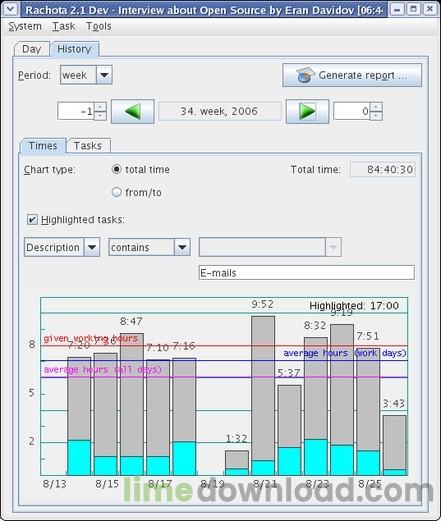Open the window menu icon in title bar
The width and height of the screenshot is (441, 521).
click(10, 9)
